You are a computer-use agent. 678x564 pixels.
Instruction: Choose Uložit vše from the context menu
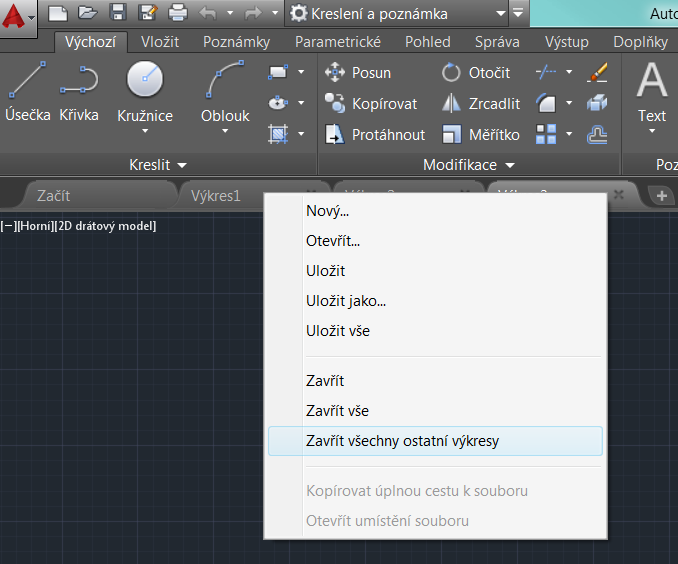[x=435, y=331]
